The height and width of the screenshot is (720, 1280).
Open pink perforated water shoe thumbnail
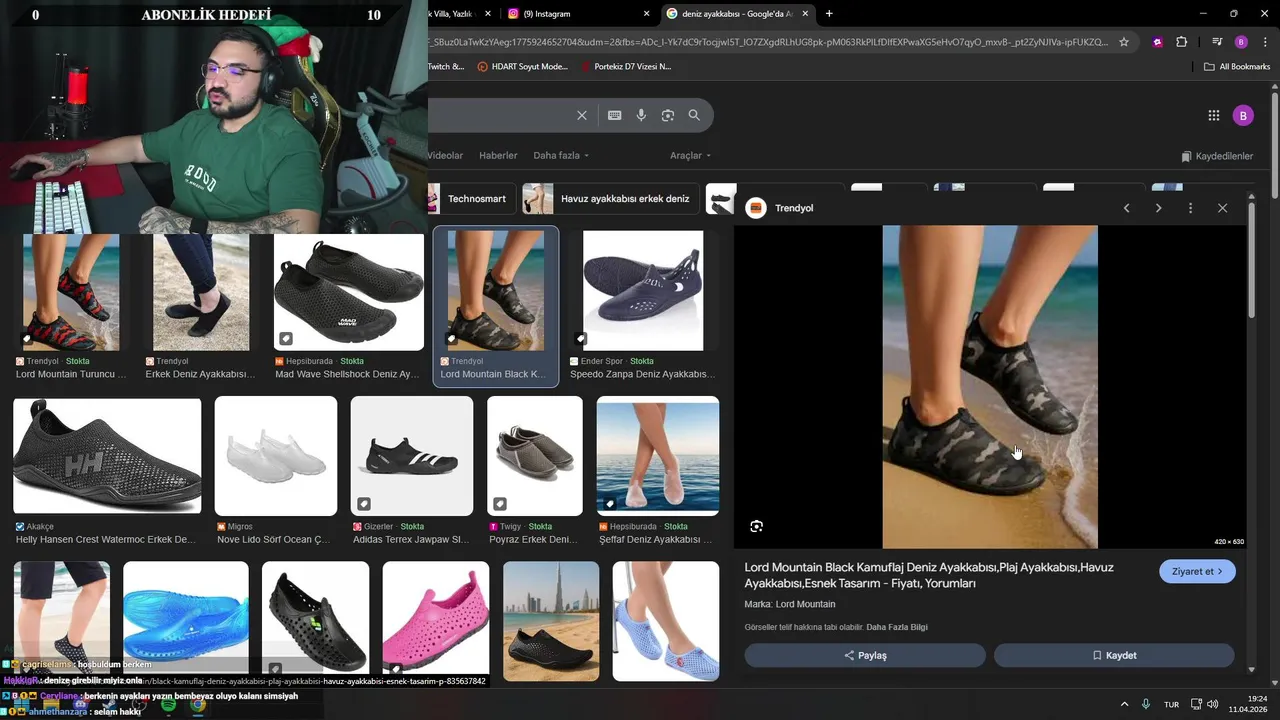(436, 619)
